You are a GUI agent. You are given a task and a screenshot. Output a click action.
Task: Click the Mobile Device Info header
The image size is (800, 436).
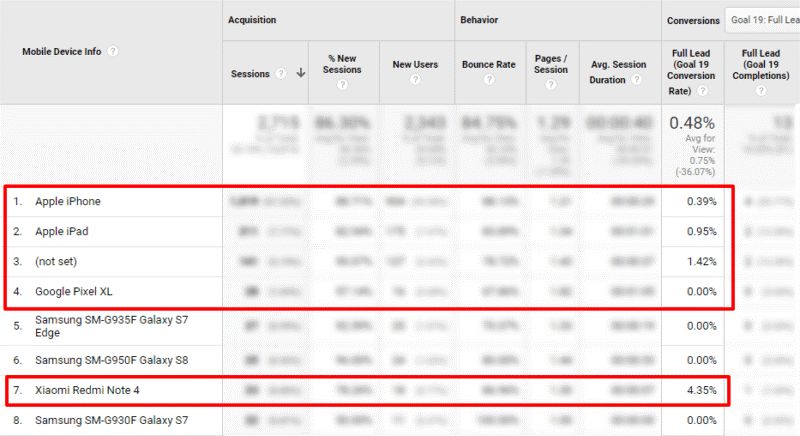[62, 52]
